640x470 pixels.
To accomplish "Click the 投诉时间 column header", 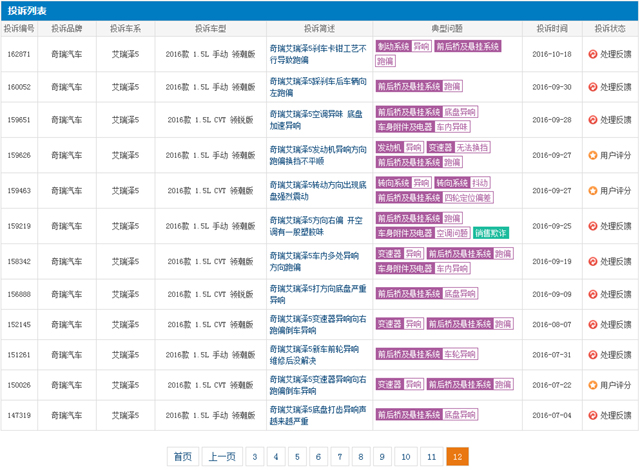I will [x=552, y=29].
